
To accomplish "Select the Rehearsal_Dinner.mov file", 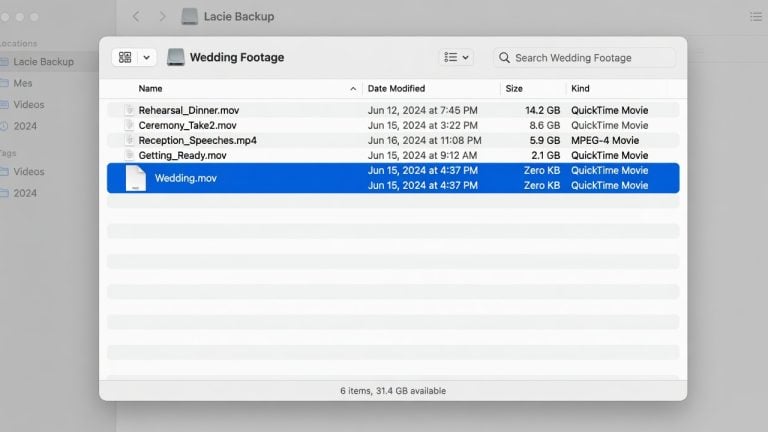I will pyautogui.click(x=189, y=110).
